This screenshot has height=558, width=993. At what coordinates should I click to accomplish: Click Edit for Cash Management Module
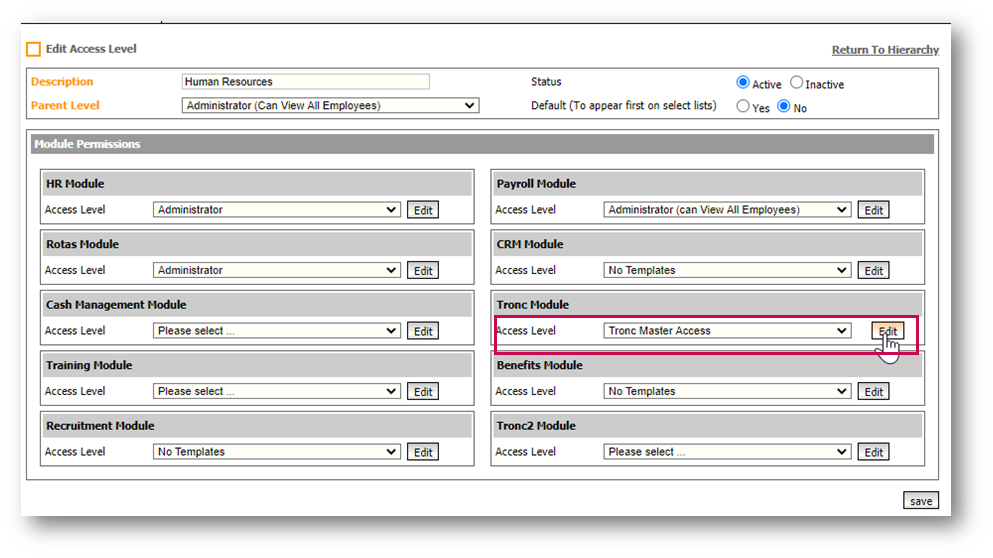(423, 331)
